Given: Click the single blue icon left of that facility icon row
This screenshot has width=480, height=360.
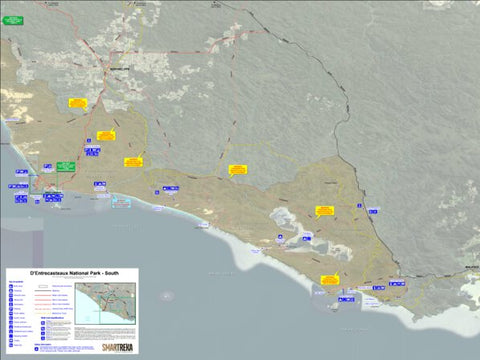Looking at the screenshot, I should point(157,192).
